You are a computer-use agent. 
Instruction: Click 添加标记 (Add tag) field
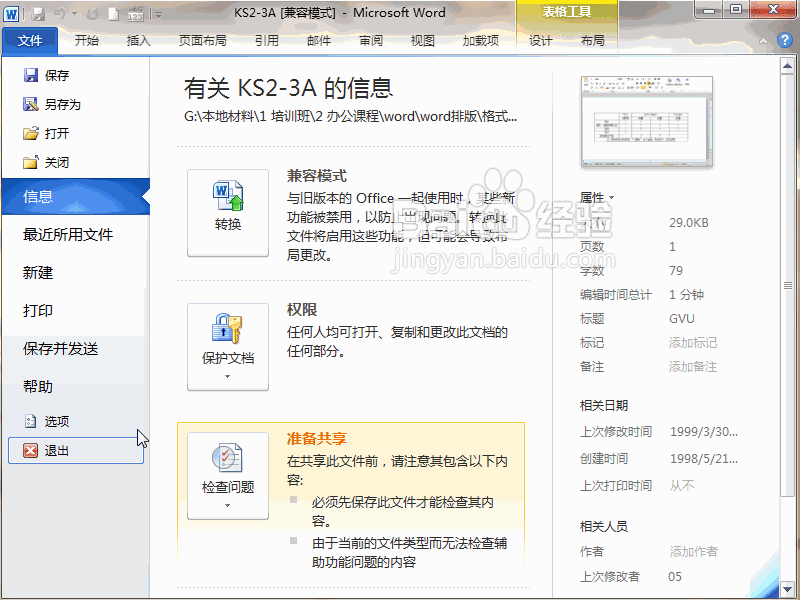point(693,343)
